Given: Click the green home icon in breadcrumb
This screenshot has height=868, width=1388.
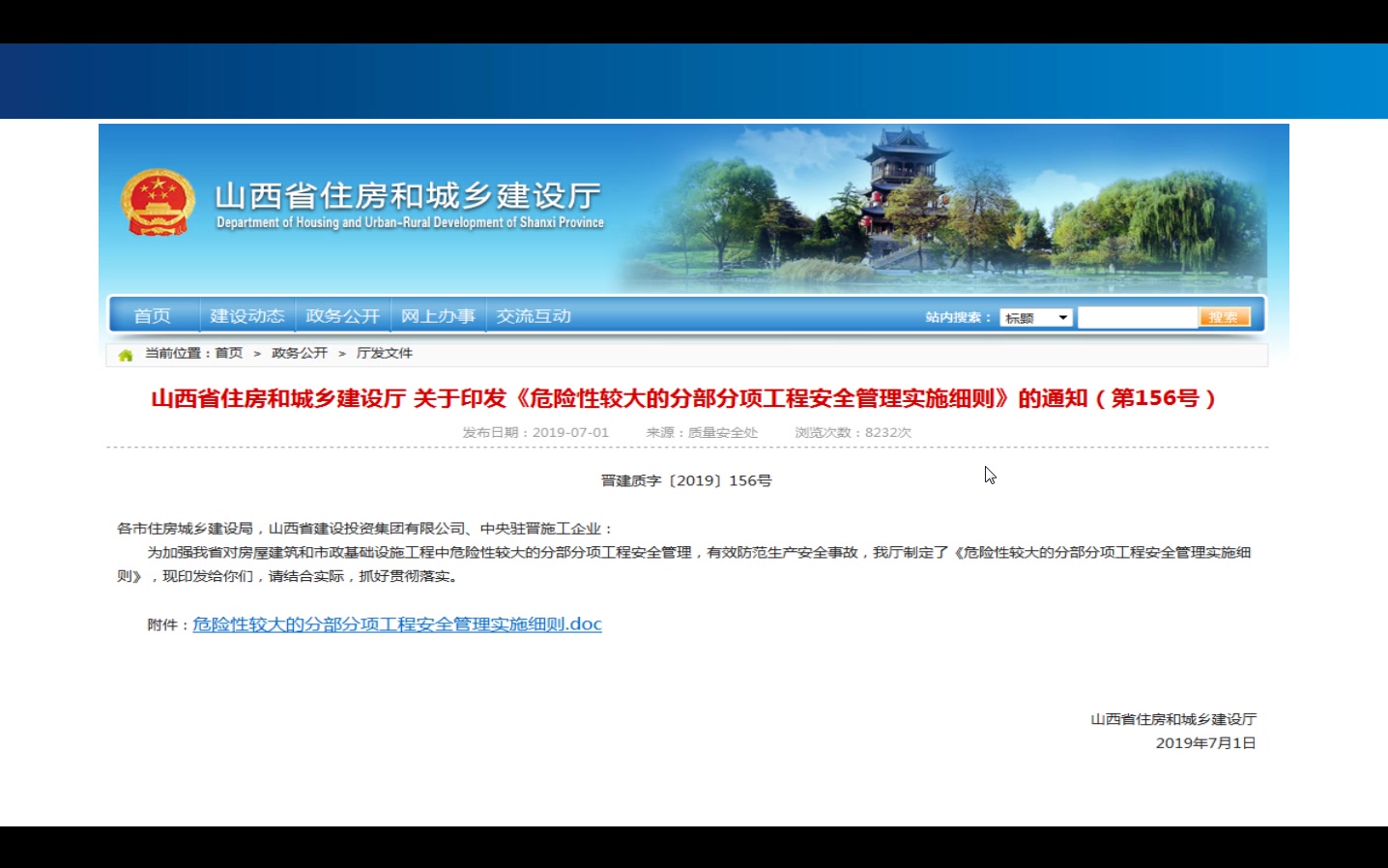Looking at the screenshot, I should click(126, 355).
